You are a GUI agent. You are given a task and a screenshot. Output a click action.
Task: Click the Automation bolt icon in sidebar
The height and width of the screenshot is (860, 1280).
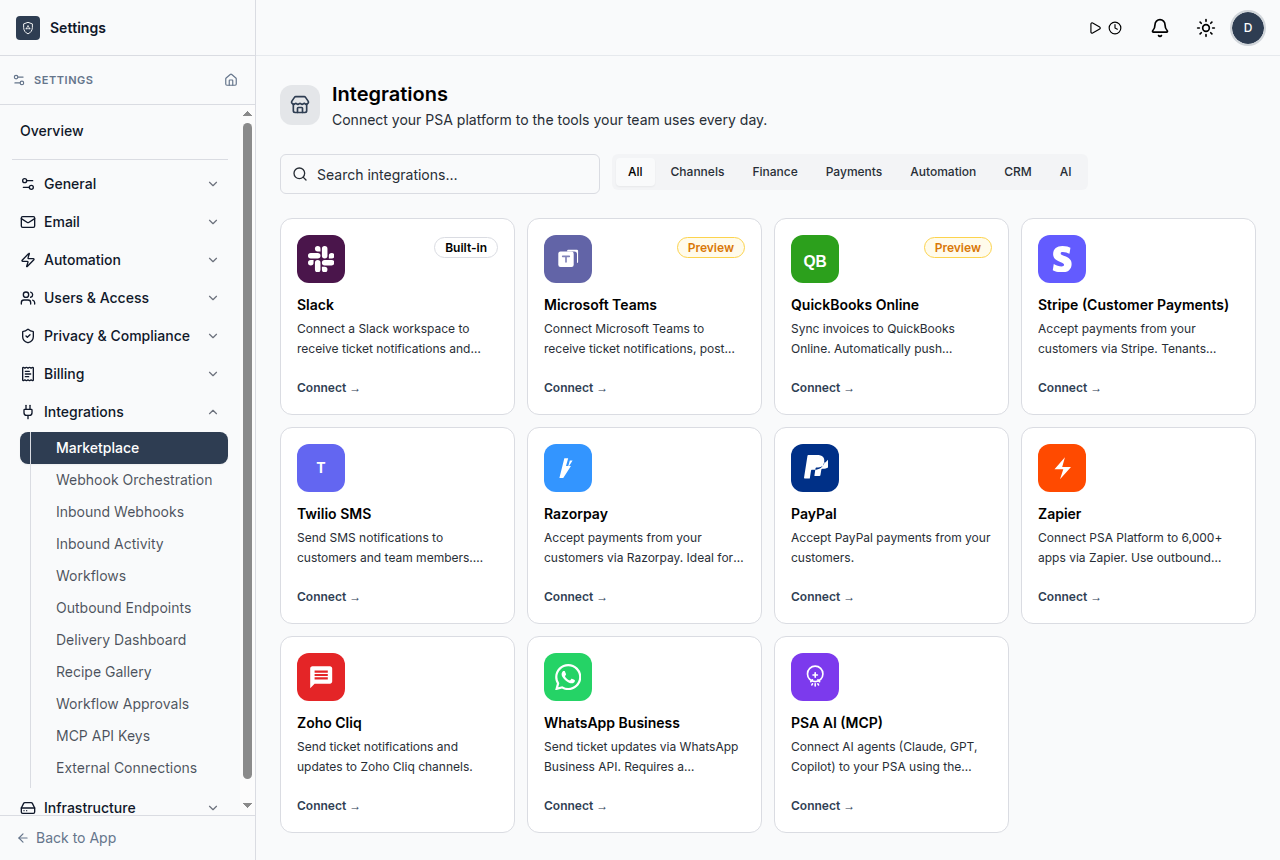pos(28,260)
